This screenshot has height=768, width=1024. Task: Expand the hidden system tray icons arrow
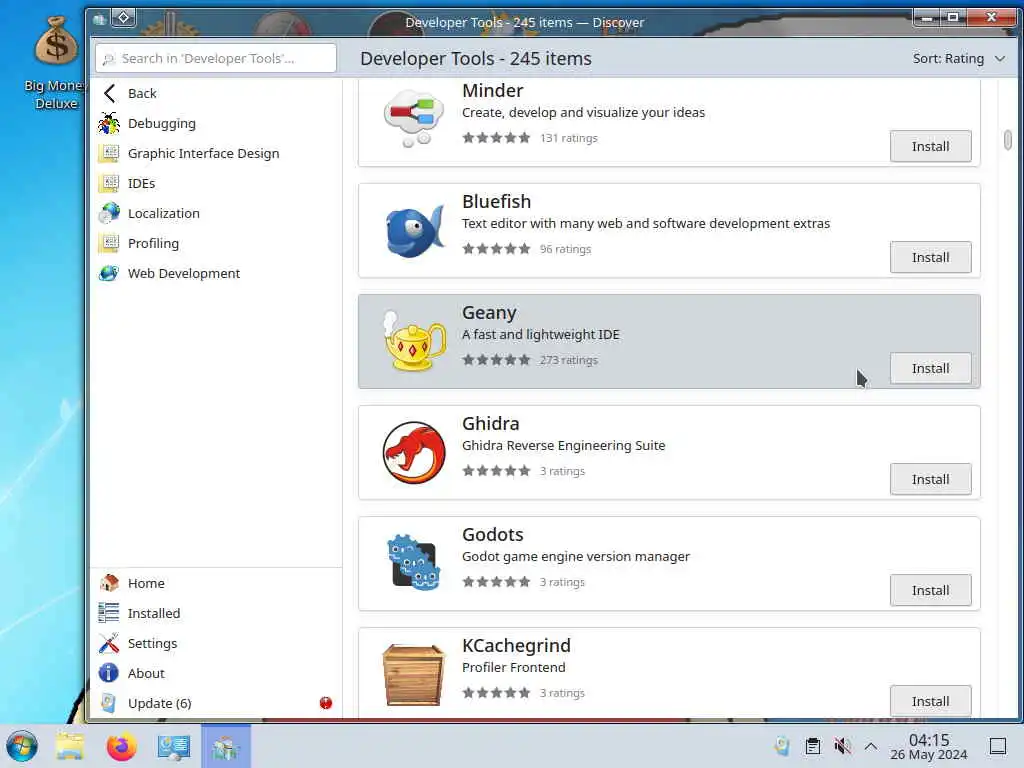coord(871,746)
